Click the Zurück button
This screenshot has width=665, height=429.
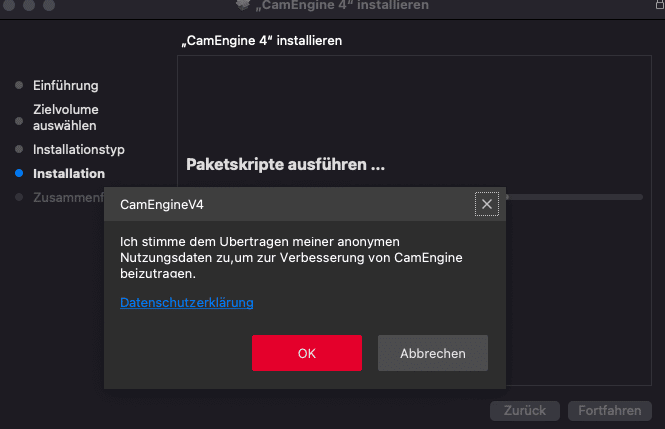coord(525,411)
